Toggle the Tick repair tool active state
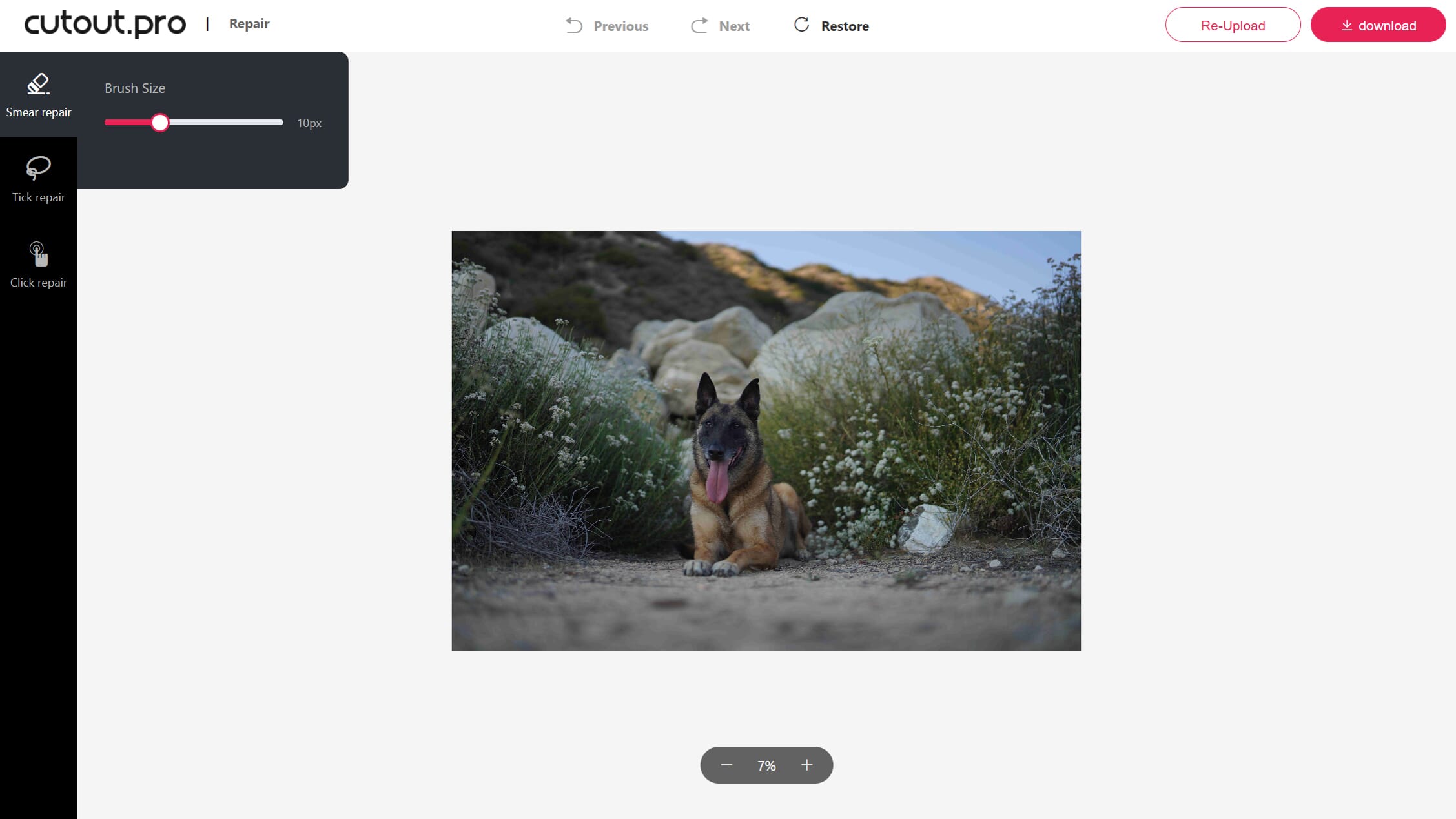 coord(39,178)
